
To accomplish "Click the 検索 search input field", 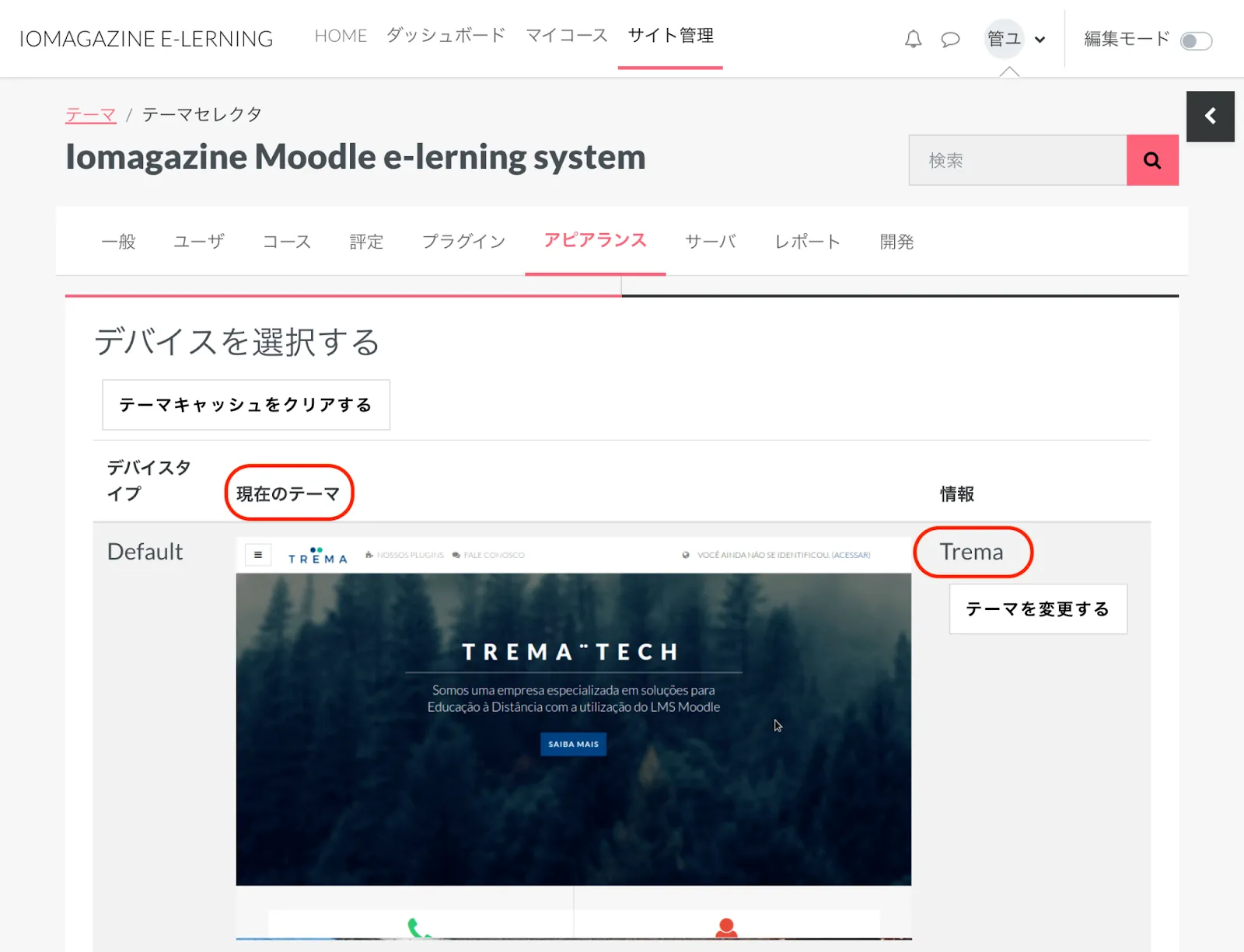I will 1017,160.
